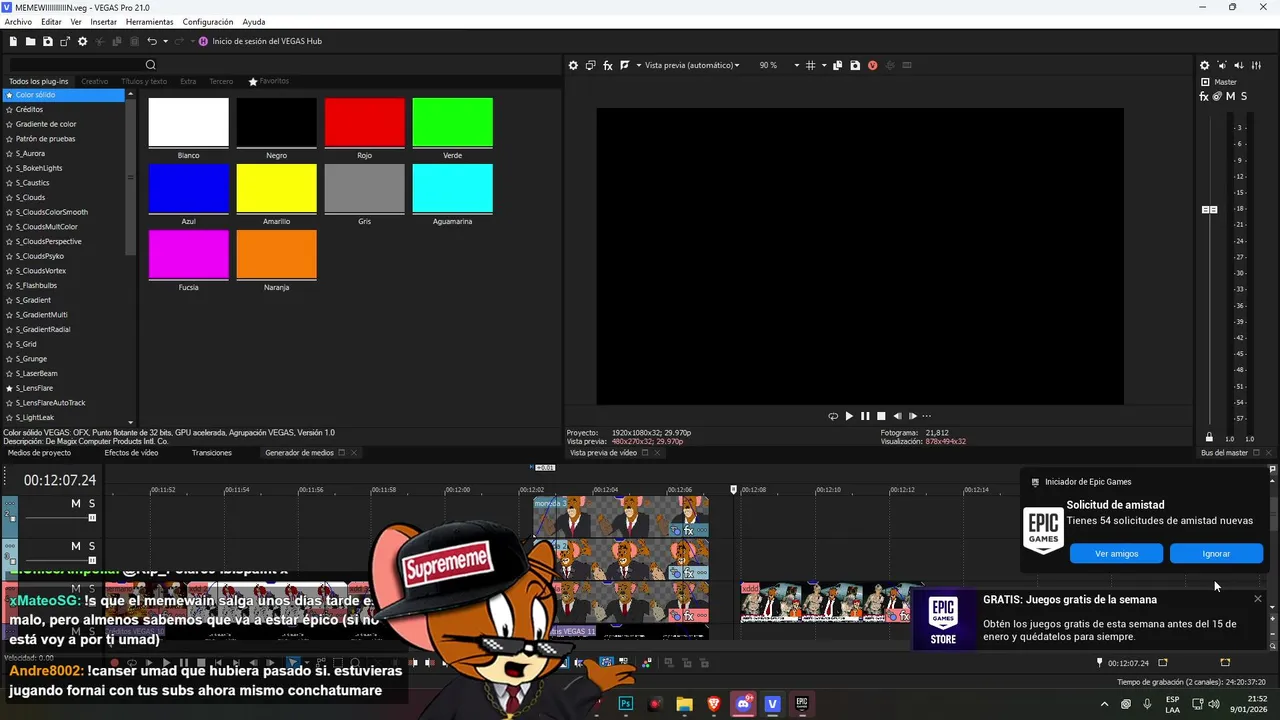Select Gradiente de color in plug-in list
The height and width of the screenshot is (720, 1280).
pos(46,124)
